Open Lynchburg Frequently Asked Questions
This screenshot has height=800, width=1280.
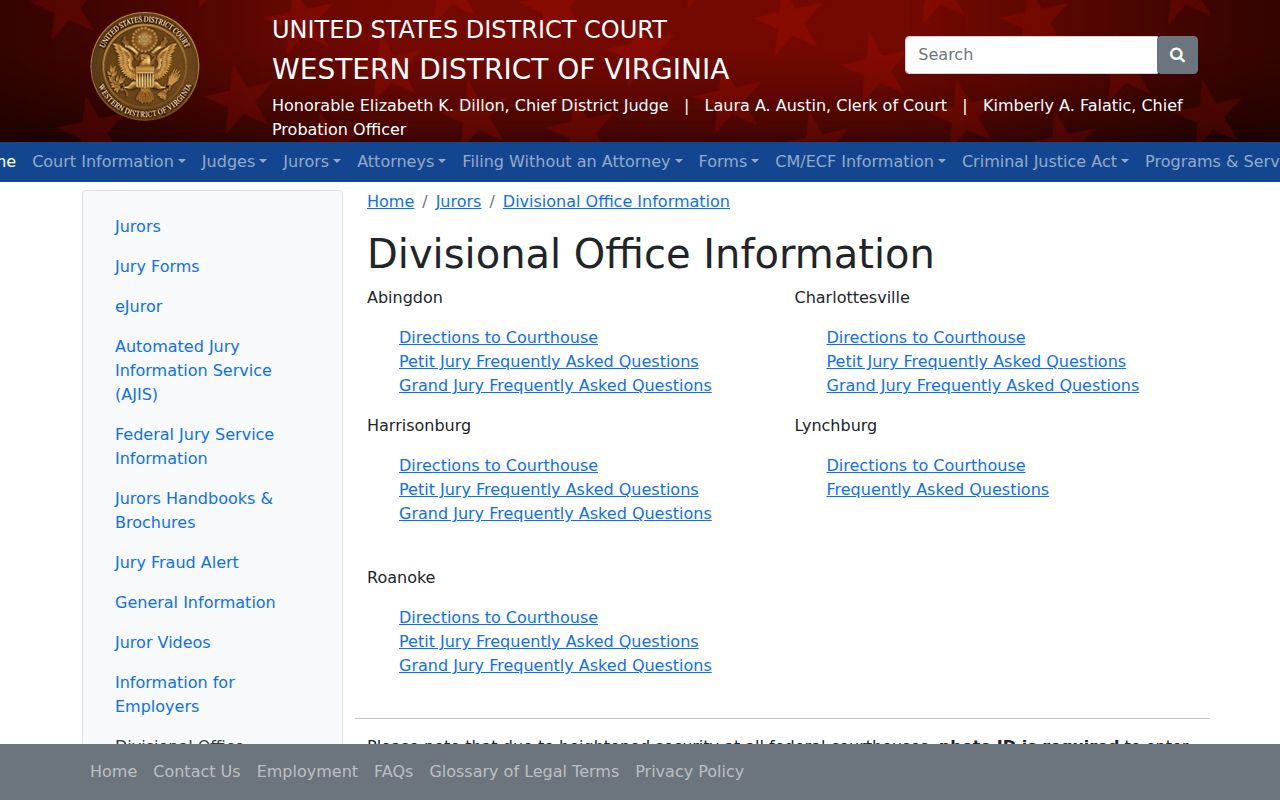[938, 489]
